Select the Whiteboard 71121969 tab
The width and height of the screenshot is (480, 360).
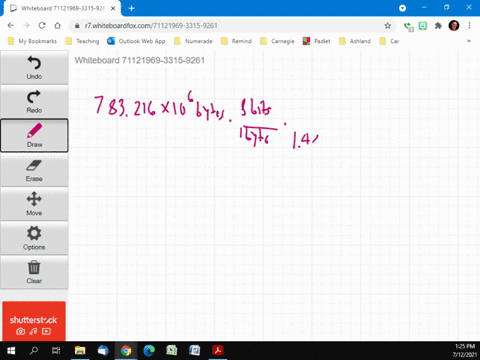click(x=63, y=8)
